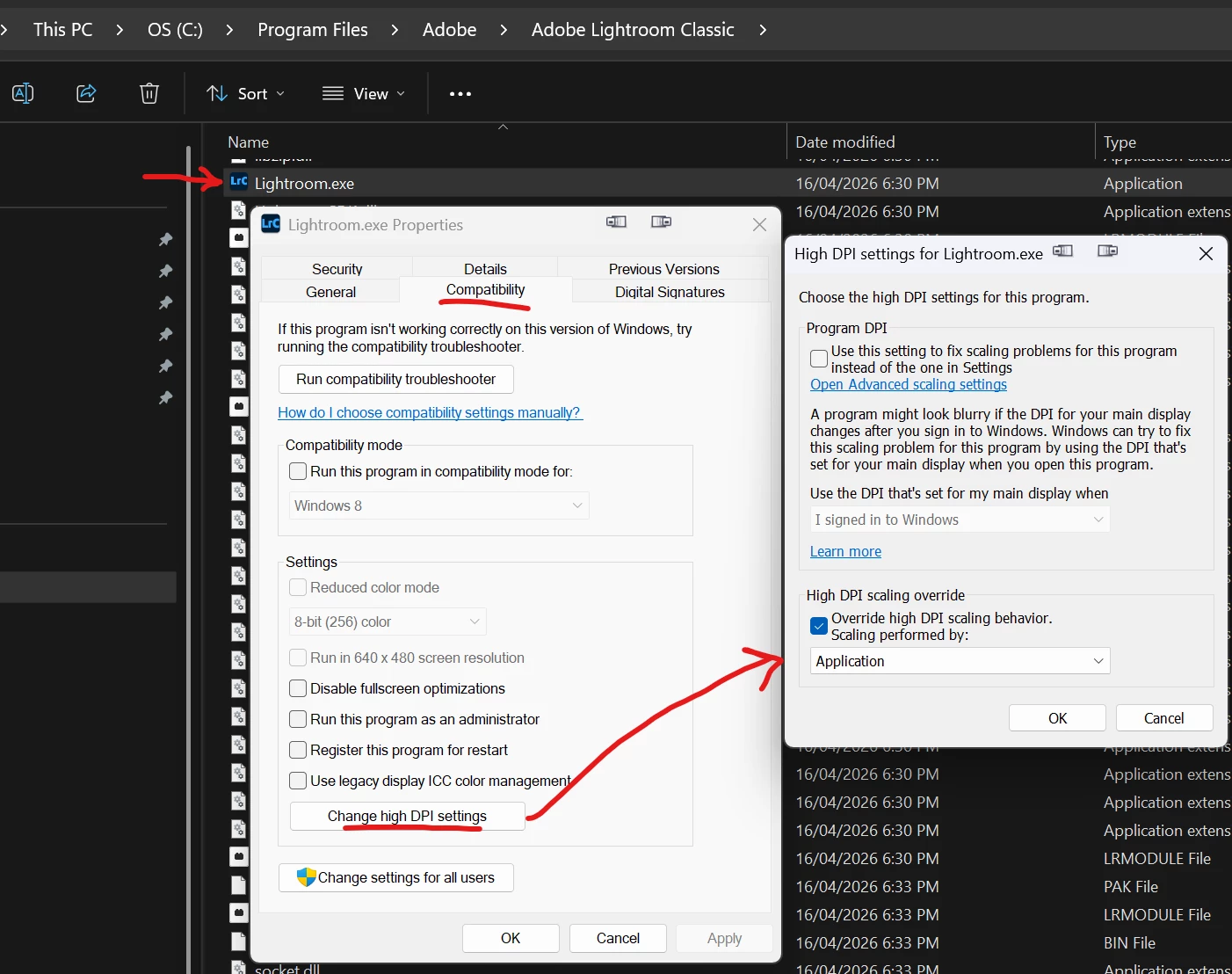Viewport: 1232px width, 974px height.
Task: Click the Rename icon in Explorer toolbar
Action: (x=23, y=93)
